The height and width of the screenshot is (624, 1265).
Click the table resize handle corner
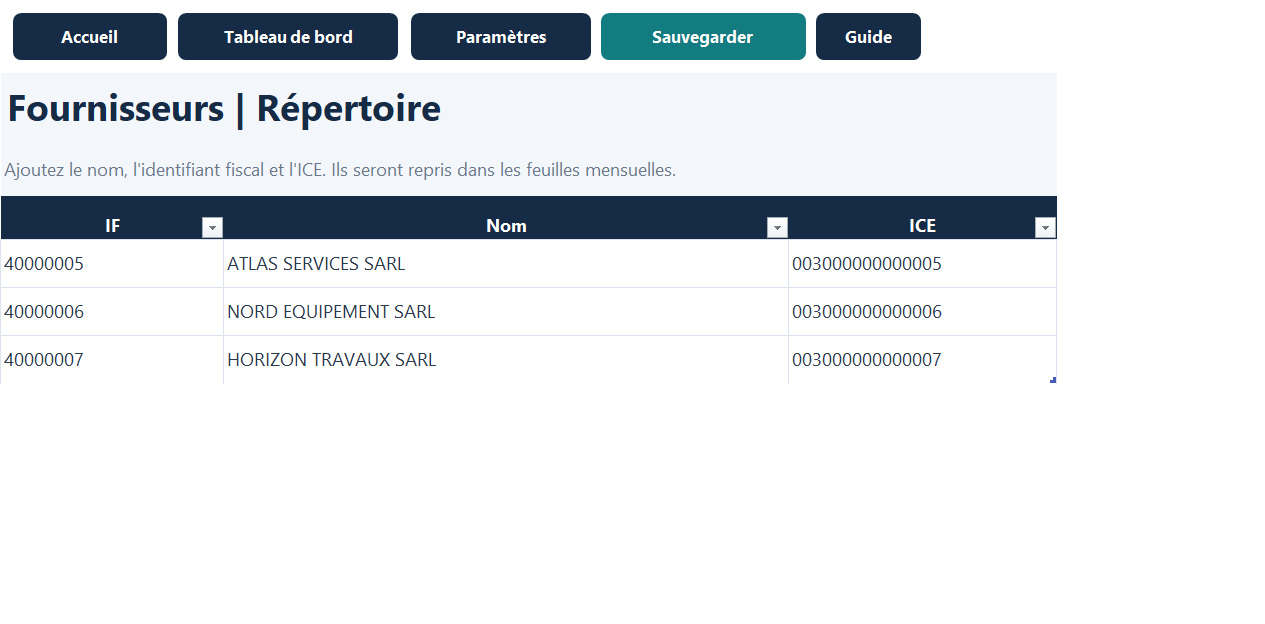click(x=1053, y=380)
